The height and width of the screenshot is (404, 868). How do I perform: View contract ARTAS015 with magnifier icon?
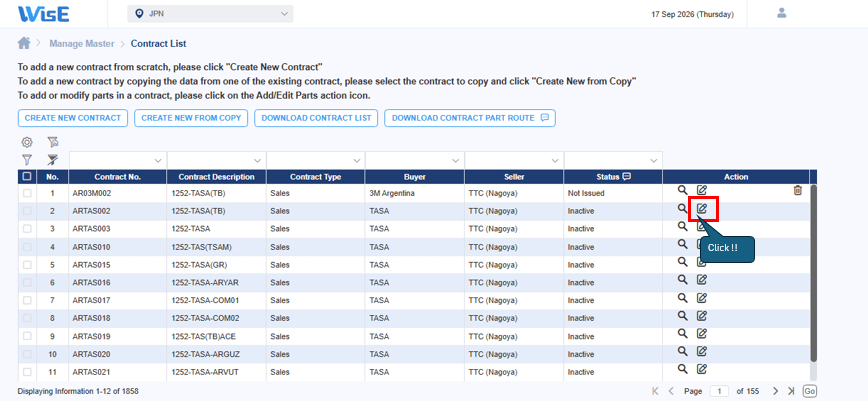click(x=683, y=262)
